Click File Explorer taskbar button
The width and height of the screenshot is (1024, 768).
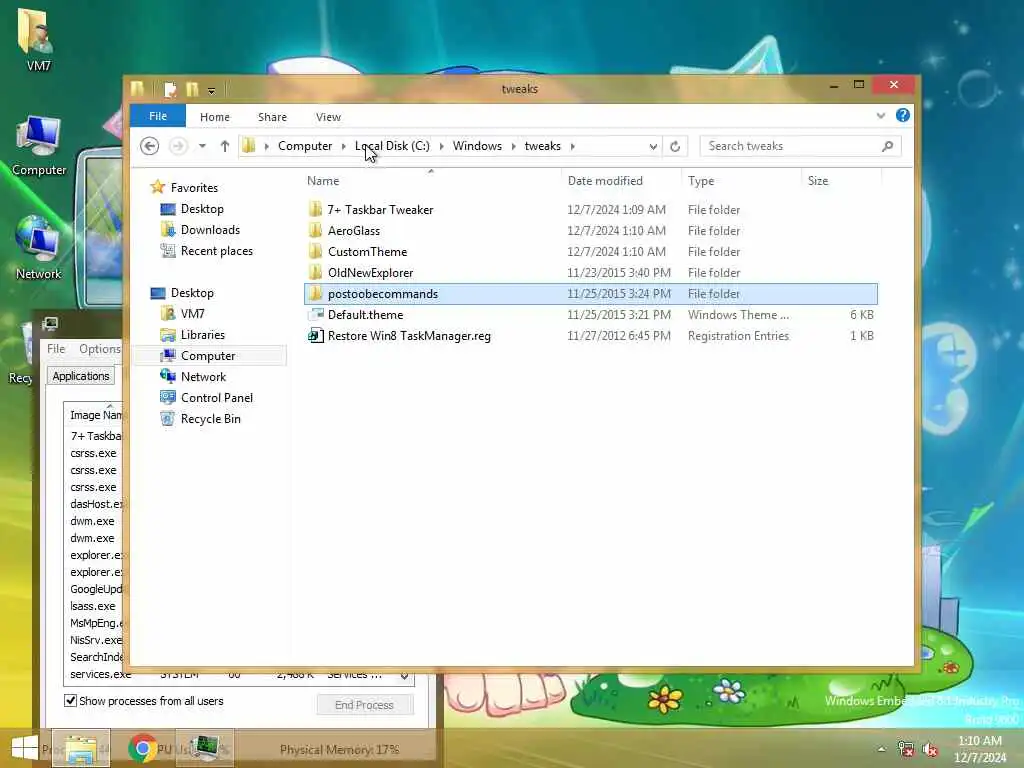click(81, 748)
